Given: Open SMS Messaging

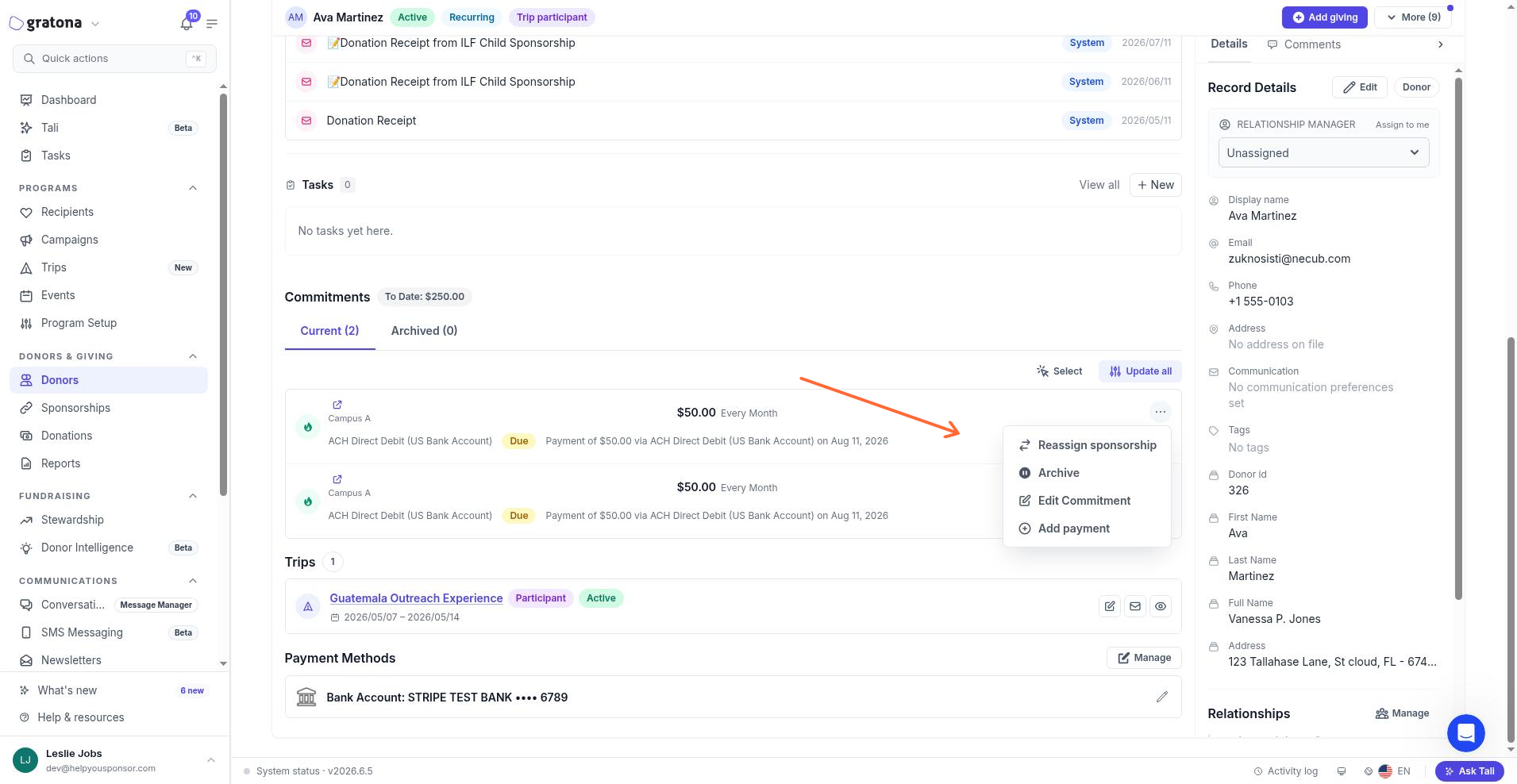Looking at the screenshot, I should pyautogui.click(x=109, y=632).
